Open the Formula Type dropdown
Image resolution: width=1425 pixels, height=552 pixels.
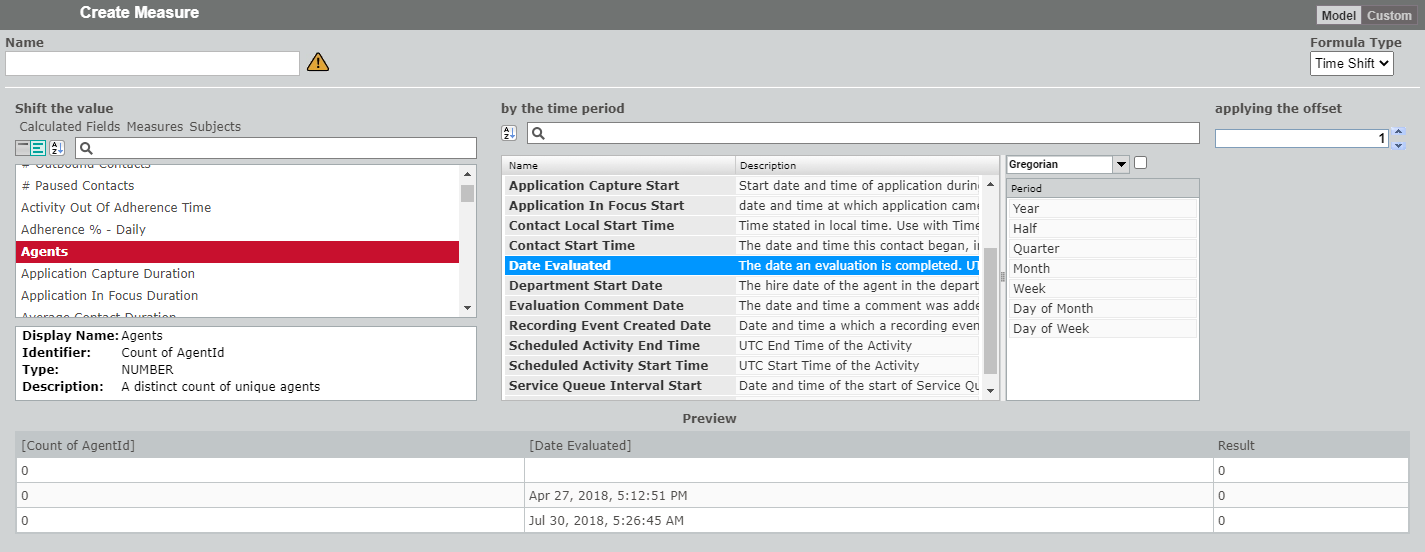tap(1351, 63)
